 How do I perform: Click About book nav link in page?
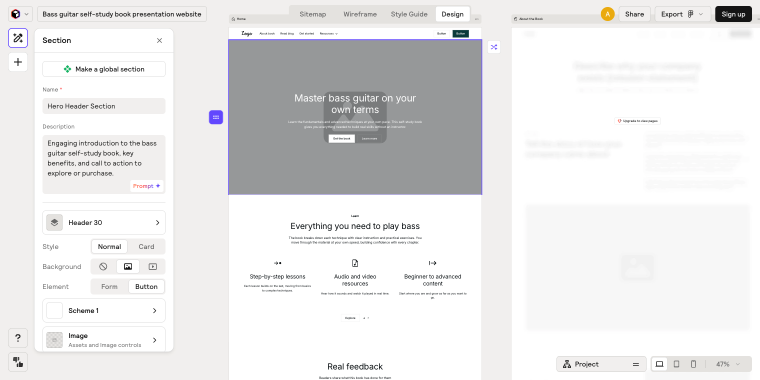pyautogui.click(x=267, y=33)
